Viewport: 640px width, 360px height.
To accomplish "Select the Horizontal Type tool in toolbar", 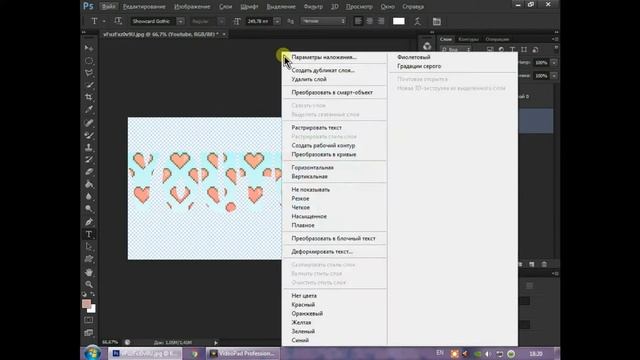I will (89, 234).
